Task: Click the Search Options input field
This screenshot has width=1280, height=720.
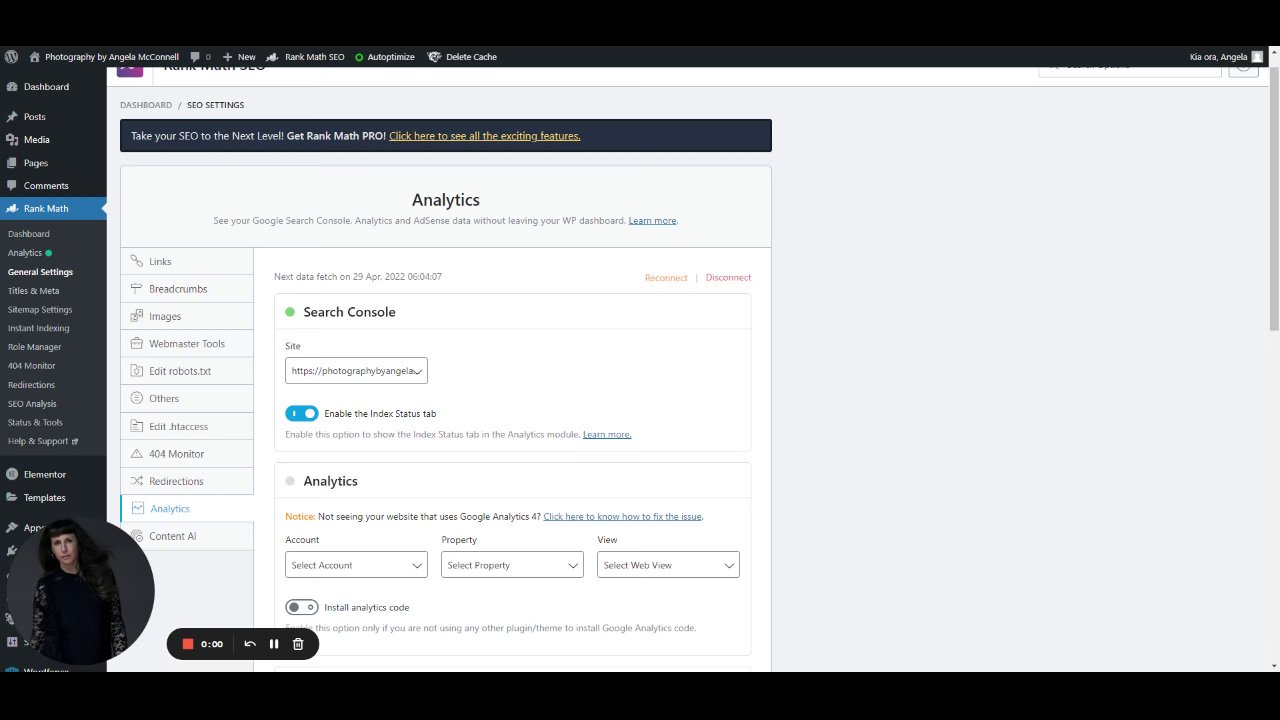Action: 1130,67
